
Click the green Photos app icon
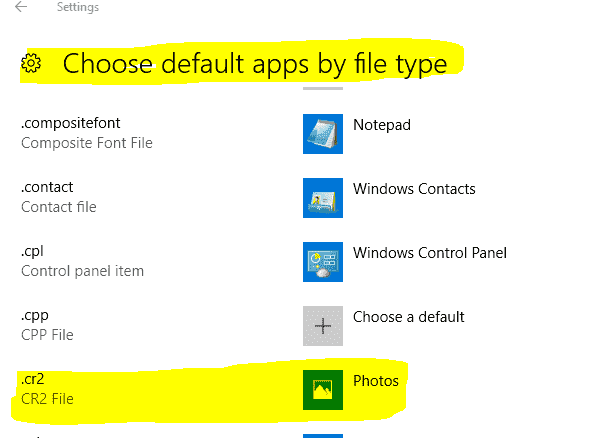323,390
